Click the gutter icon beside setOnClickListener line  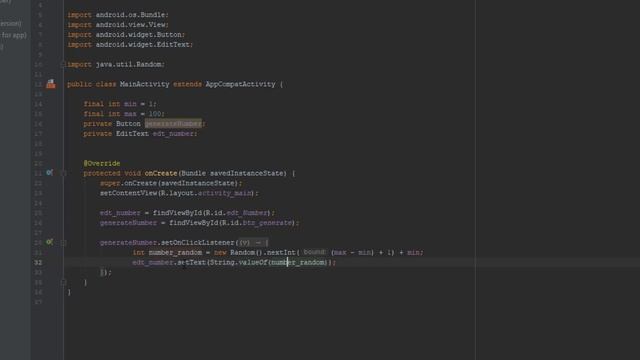49,242
